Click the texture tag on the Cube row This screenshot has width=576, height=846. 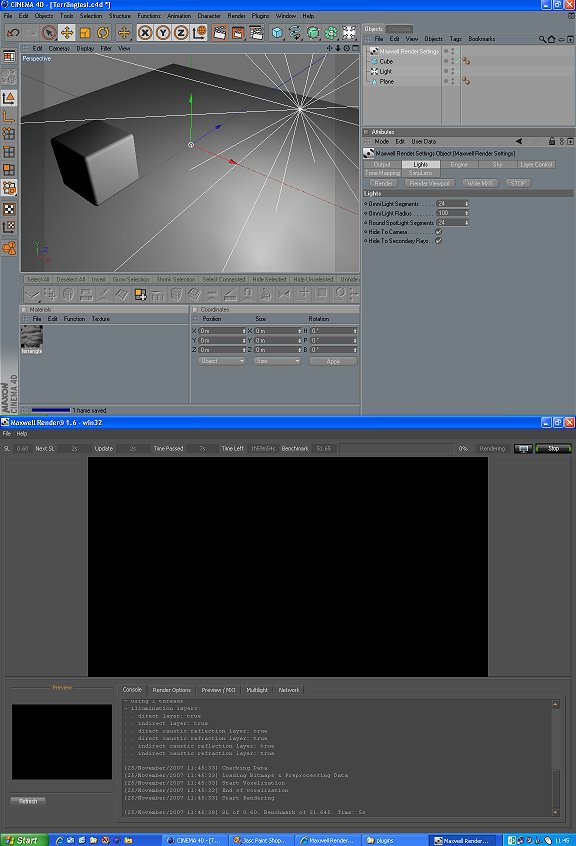click(466, 62)
